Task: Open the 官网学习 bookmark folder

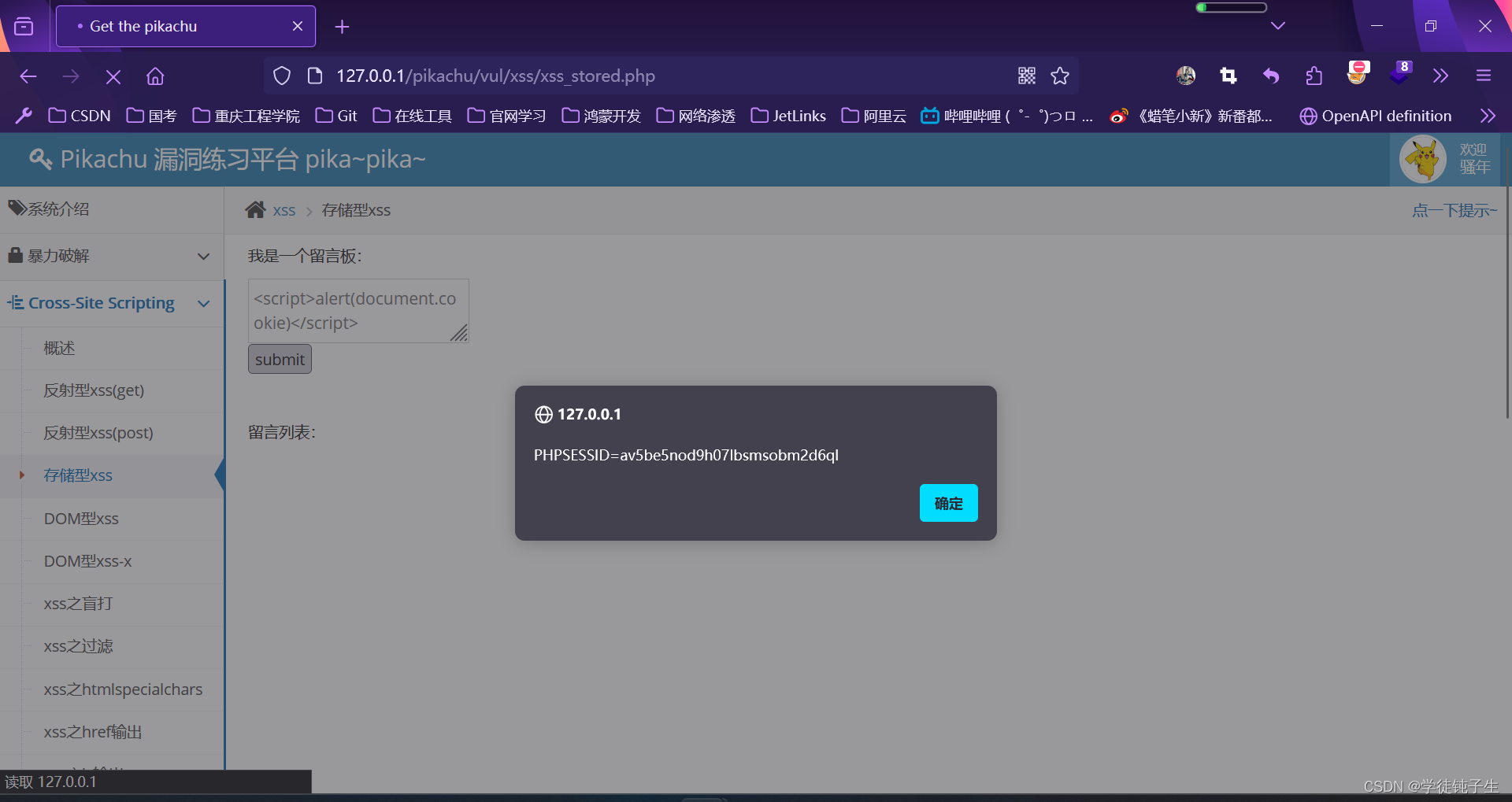Action: pyautogui.click(x=507, y=116)
